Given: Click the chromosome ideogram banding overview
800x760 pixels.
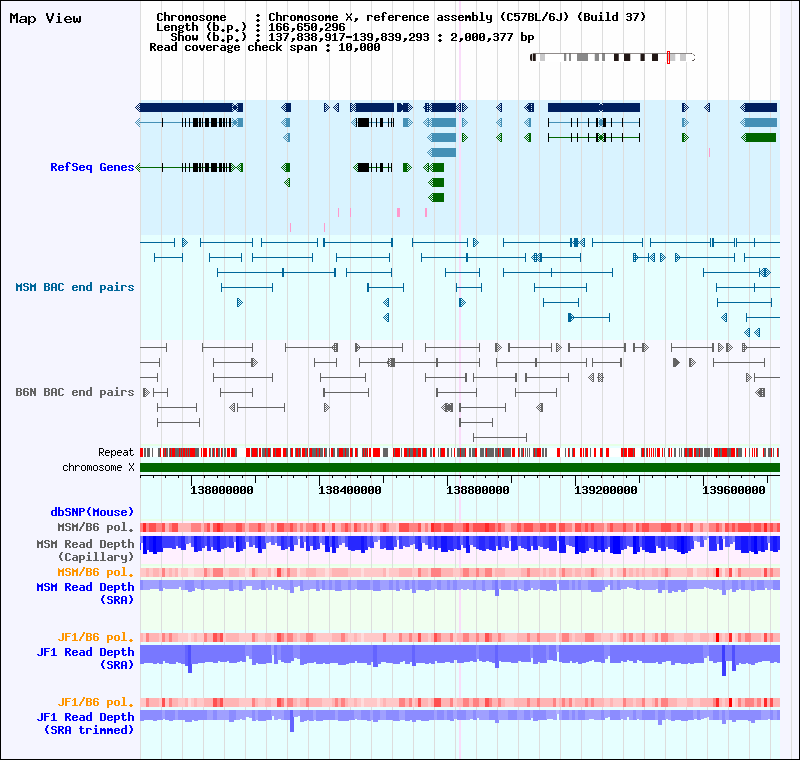Looking at the screenshot, I should point(612,58).
